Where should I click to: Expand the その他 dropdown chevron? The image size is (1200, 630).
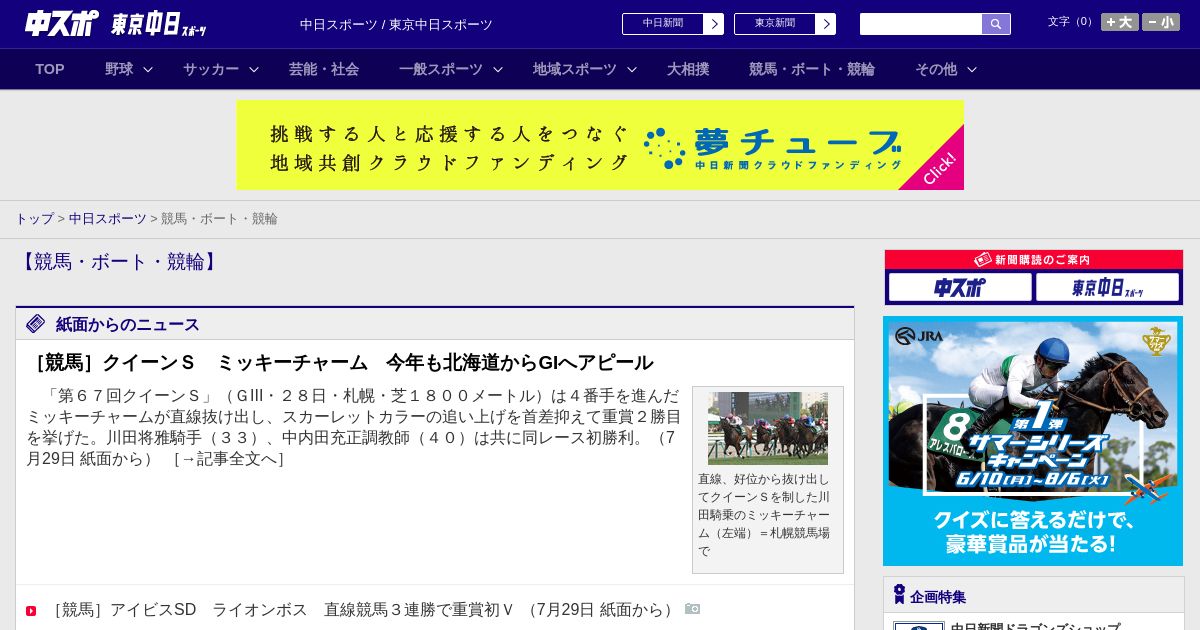coord(972,69)
